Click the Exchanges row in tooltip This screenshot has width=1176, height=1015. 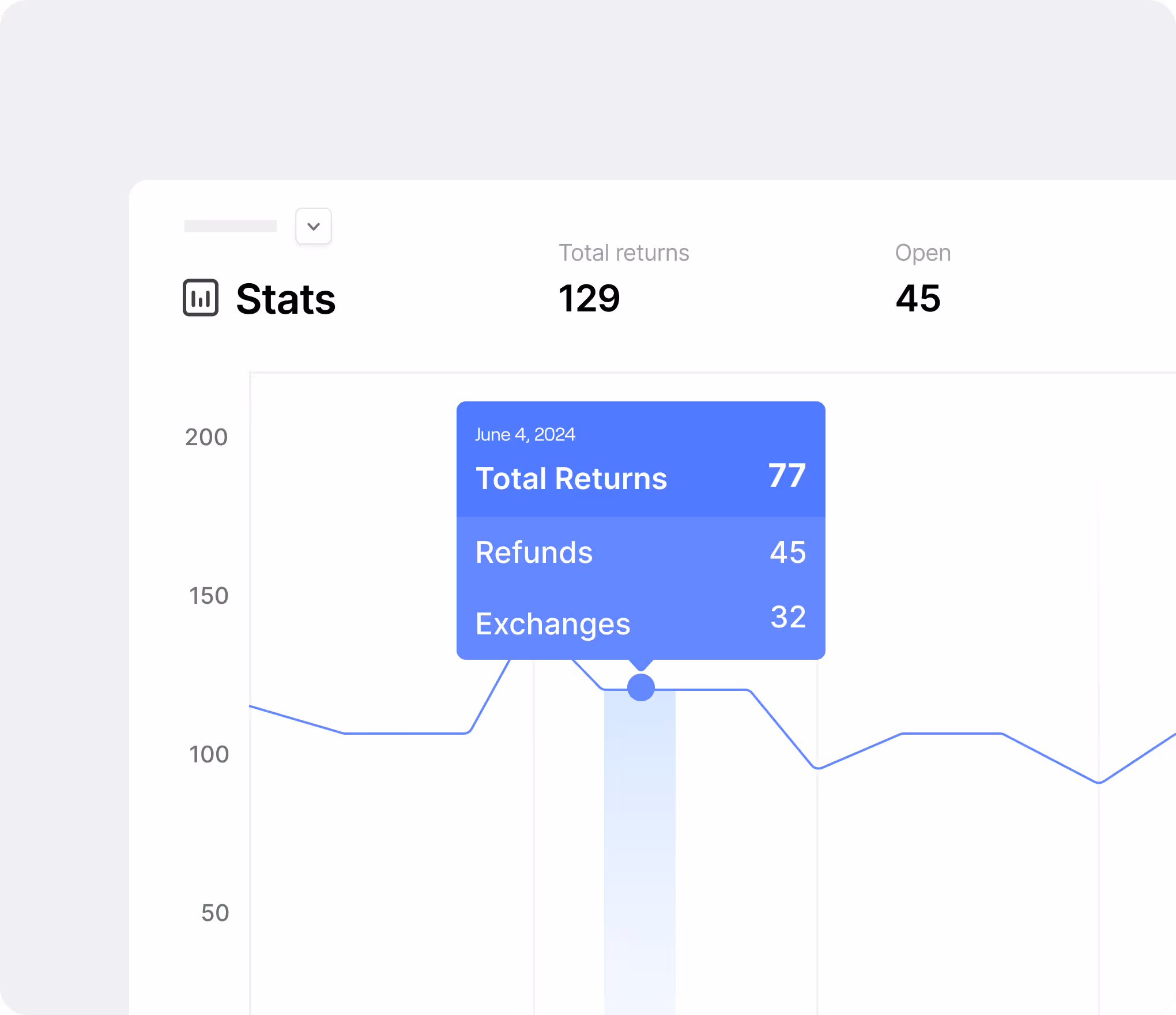tap(552, 624)
